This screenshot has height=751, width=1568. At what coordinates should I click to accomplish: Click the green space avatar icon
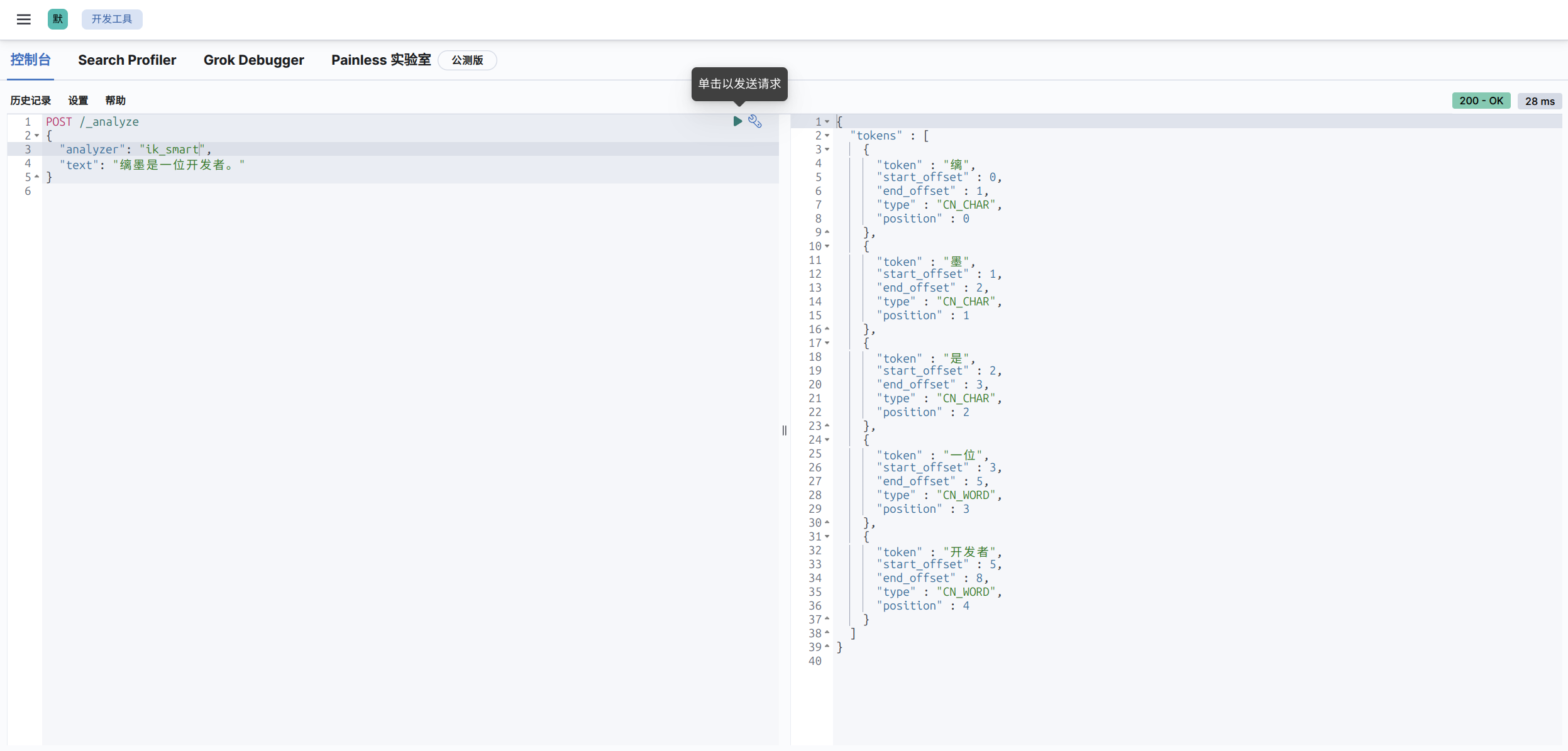point(58,19)
